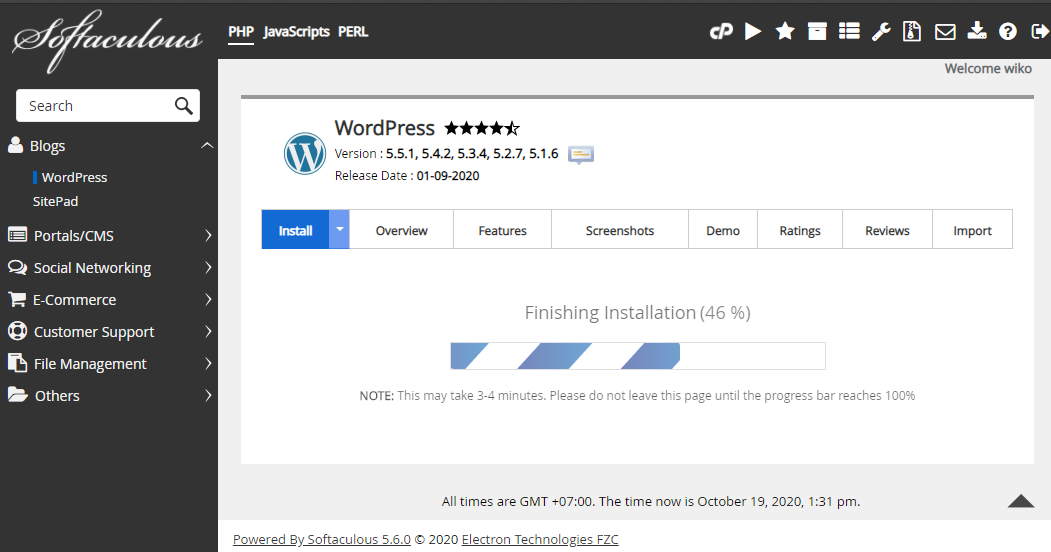Open the Install button dropdown arrow
Viewport: 1051px width, 552px height.
coord(339,229)
